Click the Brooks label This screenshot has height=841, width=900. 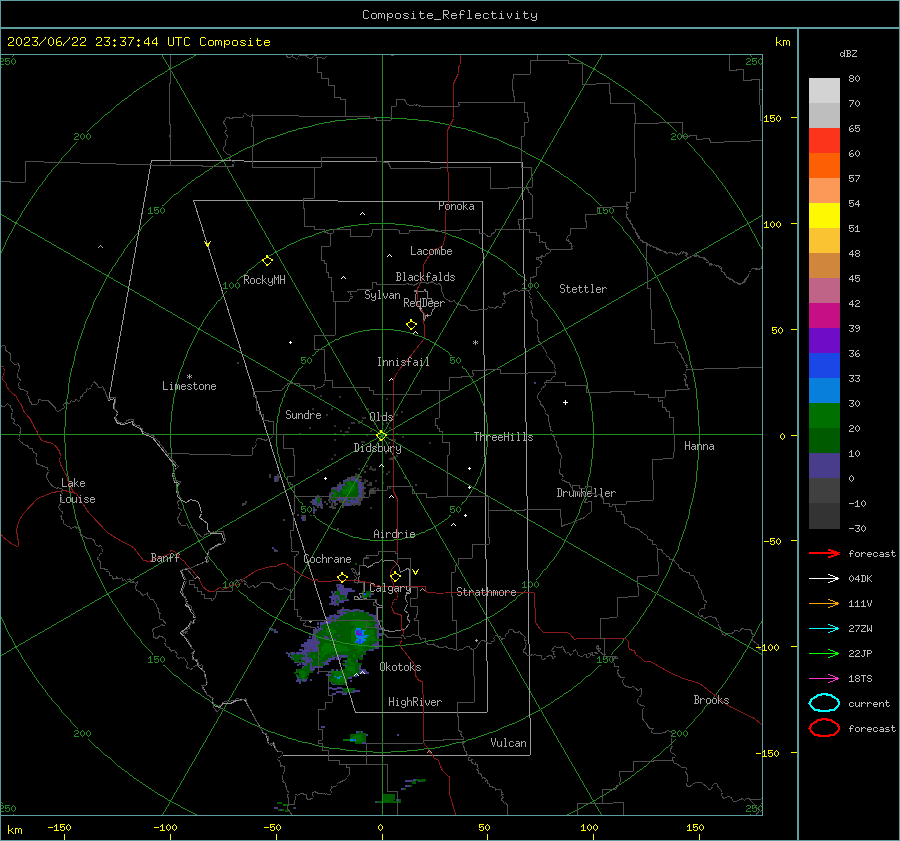[x=711, y=700]
